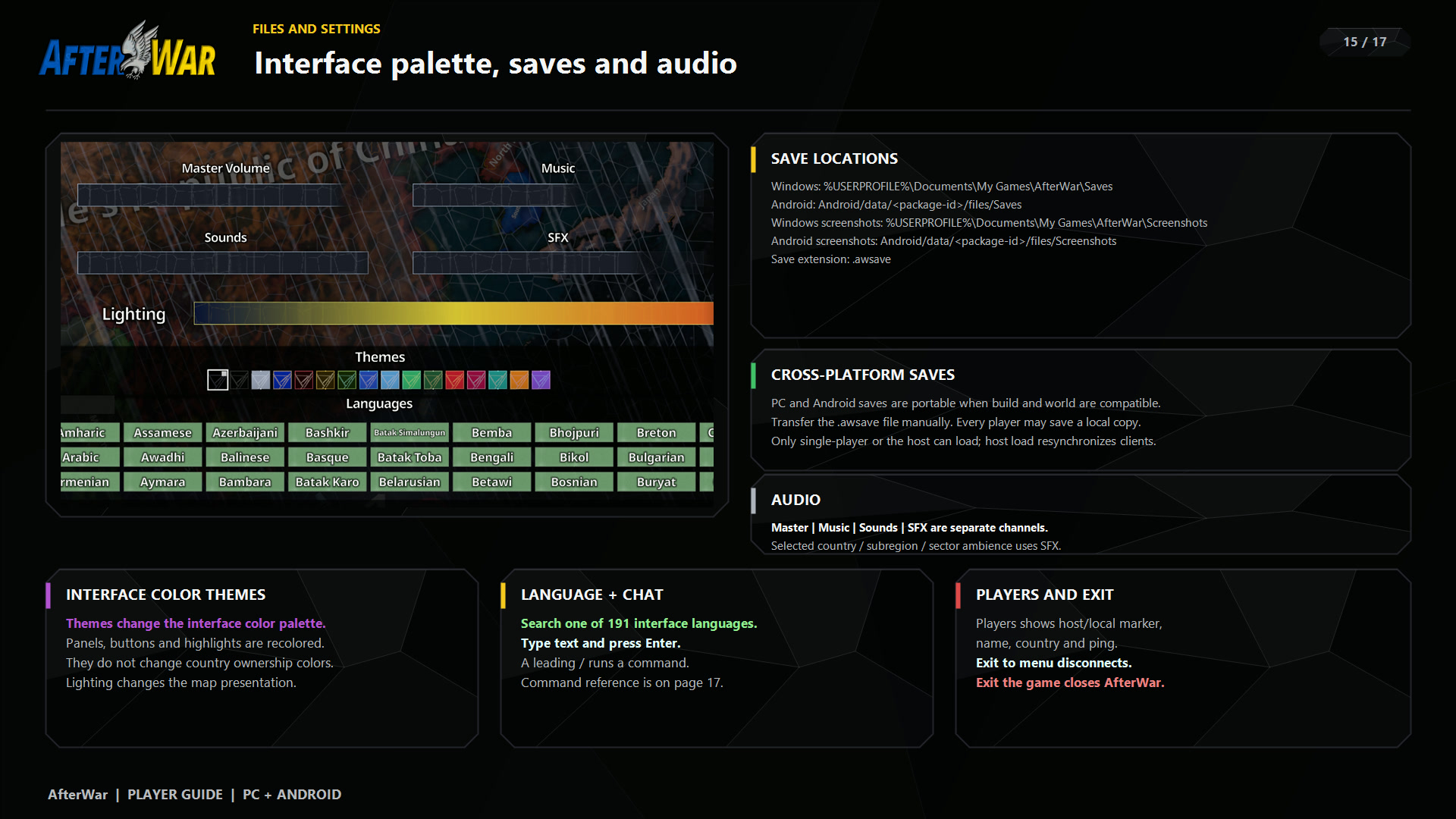This screenshot has height=819, width=1456.
Task: Choose the Azerbaijani language button
Action: [x=245, y=432]
